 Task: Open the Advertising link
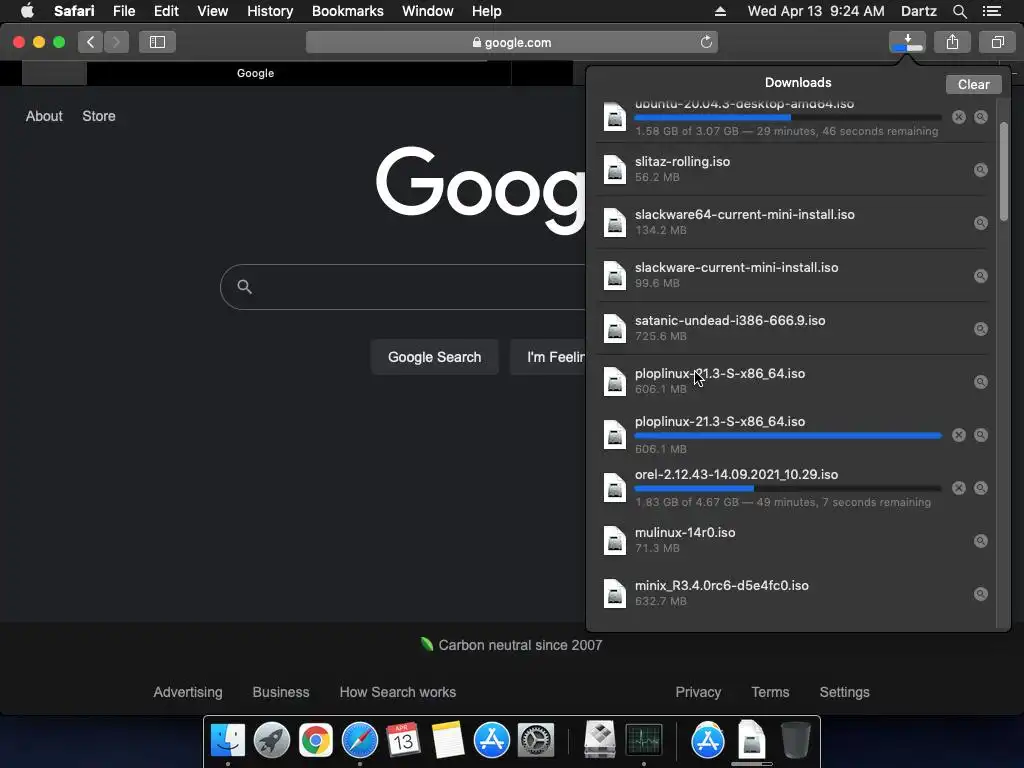coord(187,692)
